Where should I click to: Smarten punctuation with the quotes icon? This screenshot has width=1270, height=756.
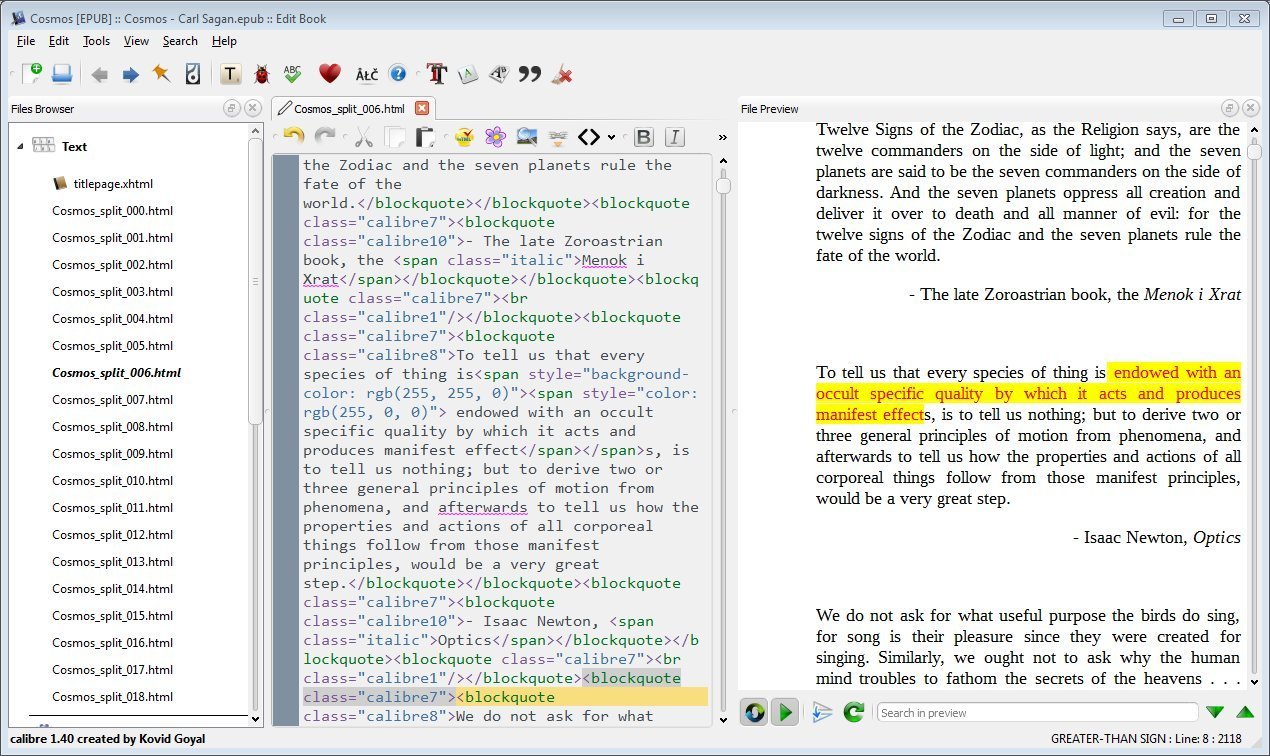(530, 74)
